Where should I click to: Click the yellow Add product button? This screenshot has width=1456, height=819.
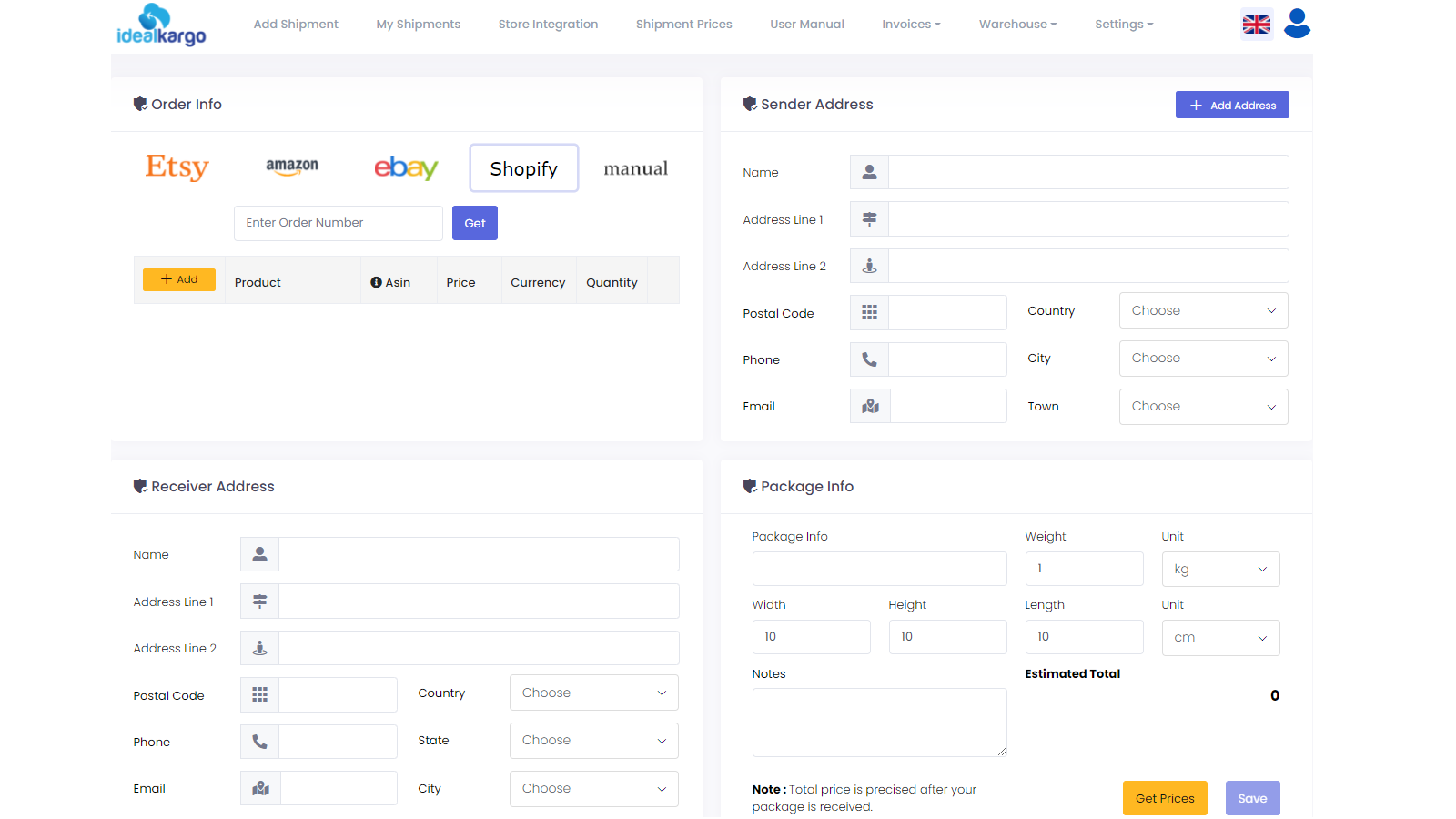pos(179,279)
